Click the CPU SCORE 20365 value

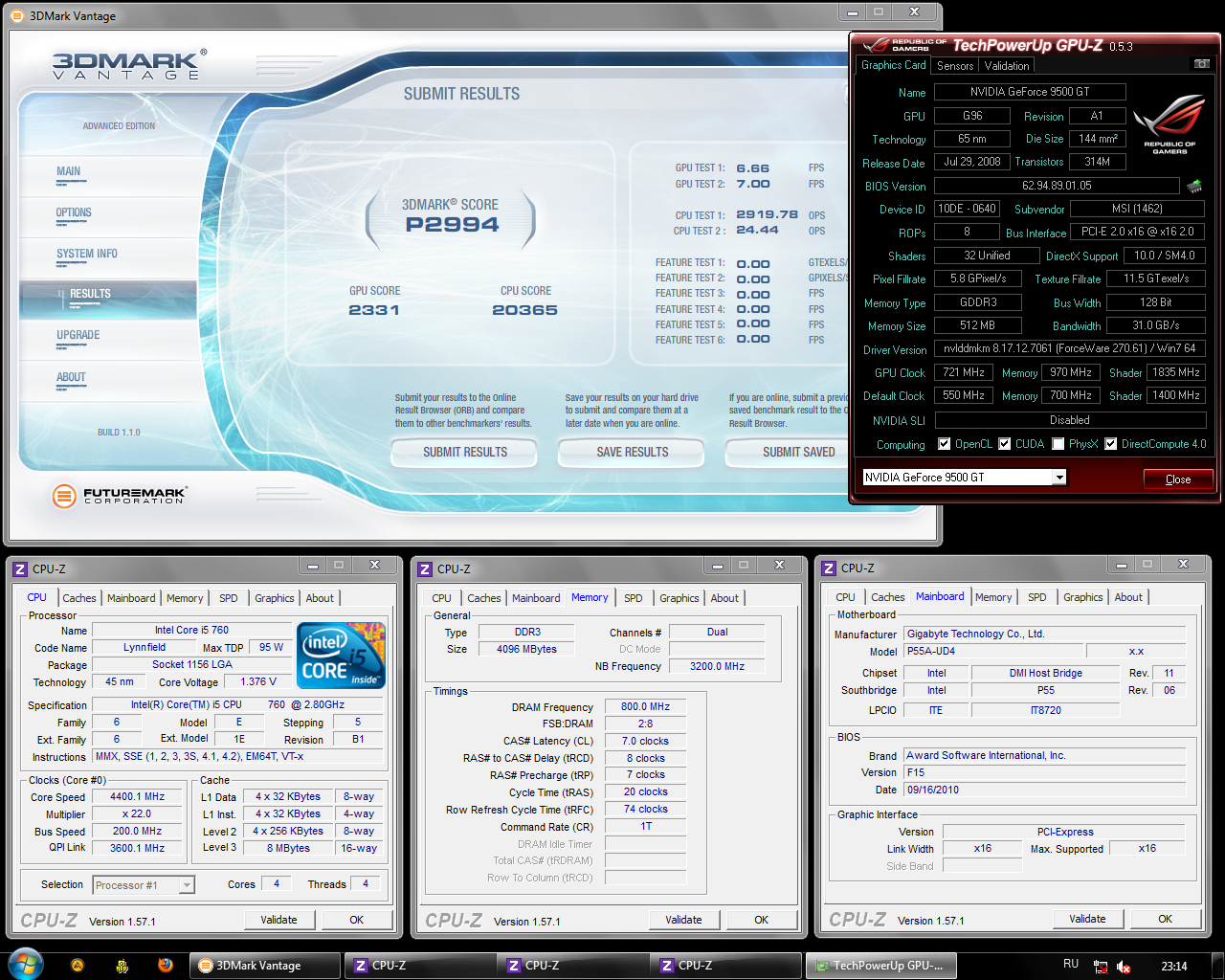click(524, 310)
